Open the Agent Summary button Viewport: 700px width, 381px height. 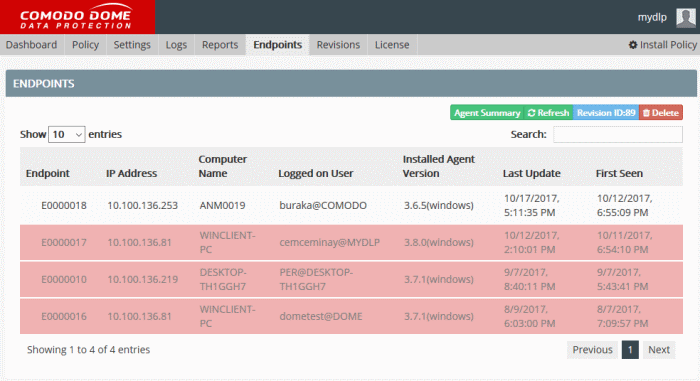pyautogui.click(x=487, y=113)
